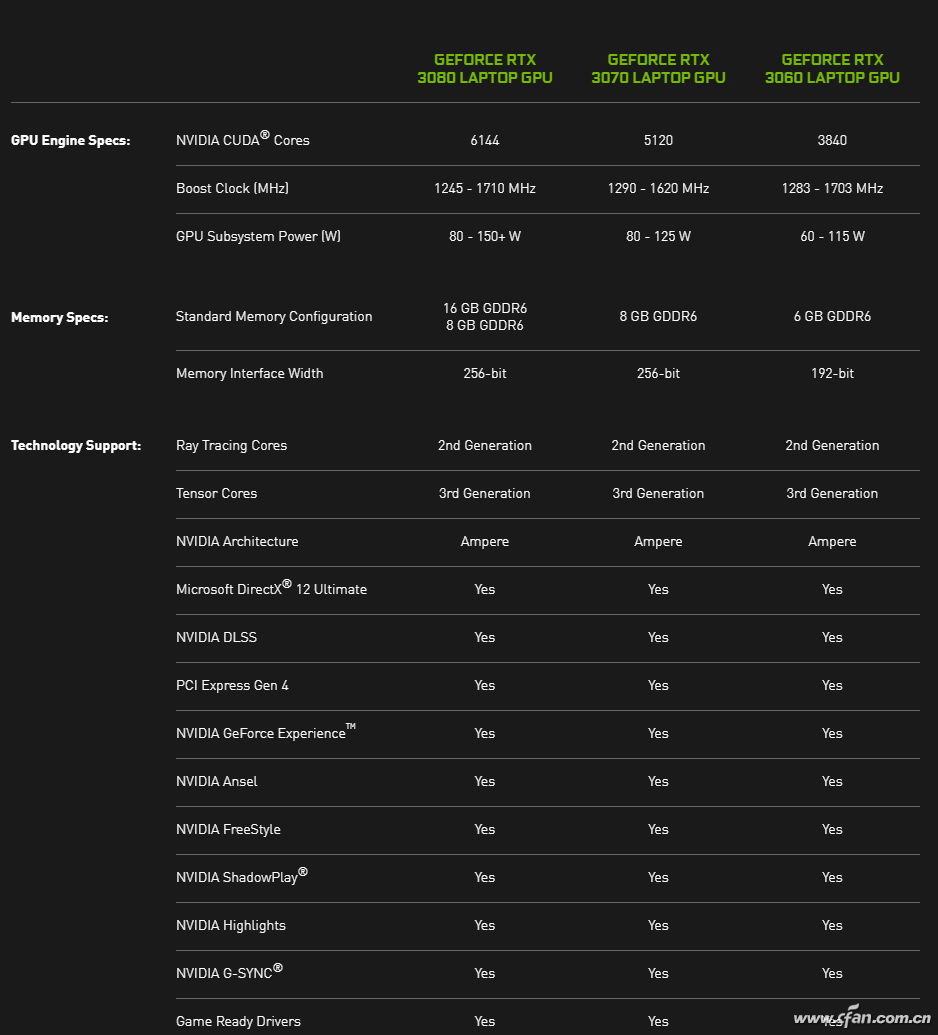Image resolution: width=938 pixels, height=1035 pixels.
Task: Select Yes for PCI Express Gen 4 under RTX 3060
Action: (832, 686)
